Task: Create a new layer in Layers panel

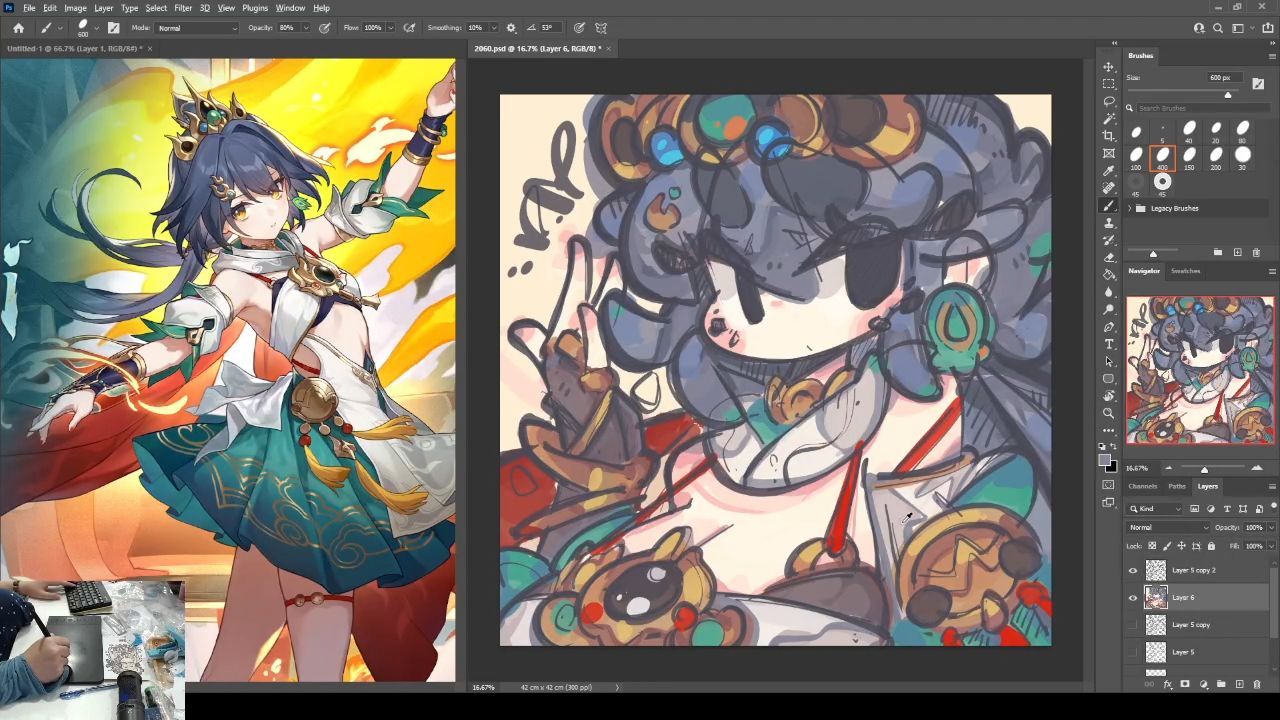Action: click(1239, 684)
